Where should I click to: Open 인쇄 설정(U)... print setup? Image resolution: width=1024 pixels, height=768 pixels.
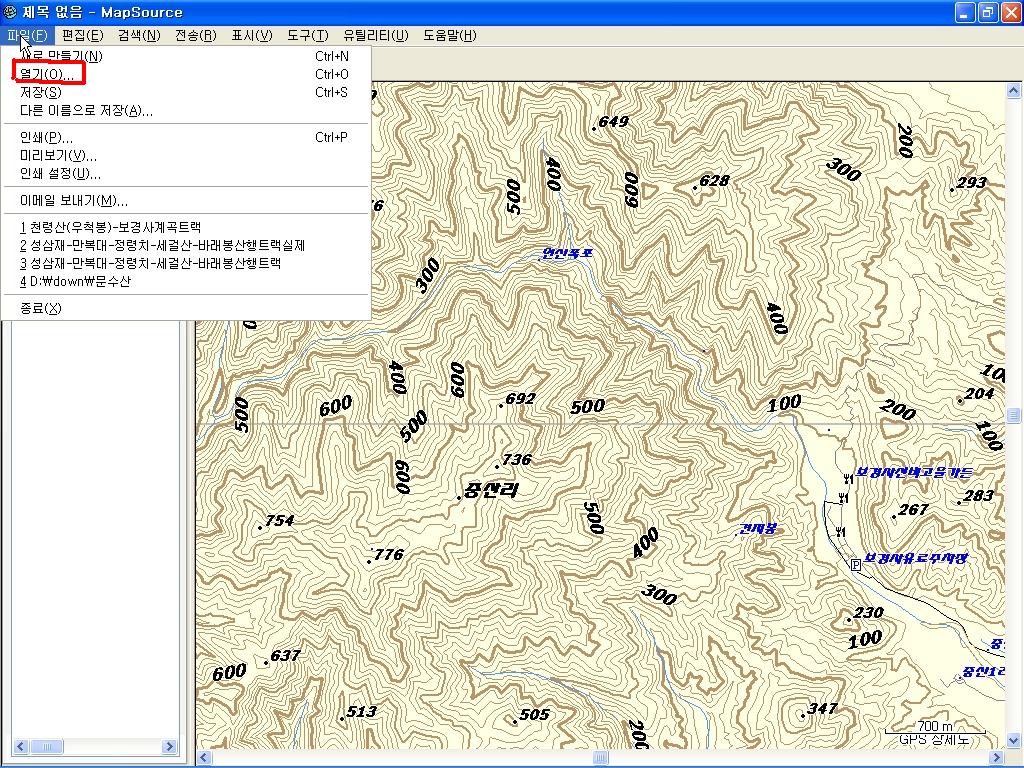pos(186,174)
